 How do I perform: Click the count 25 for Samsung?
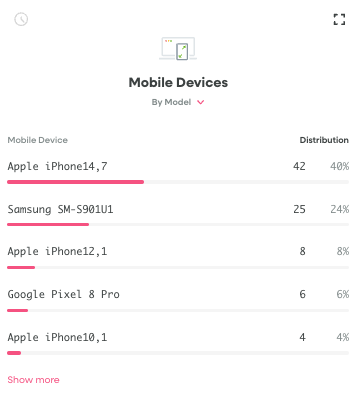(299, 209)
